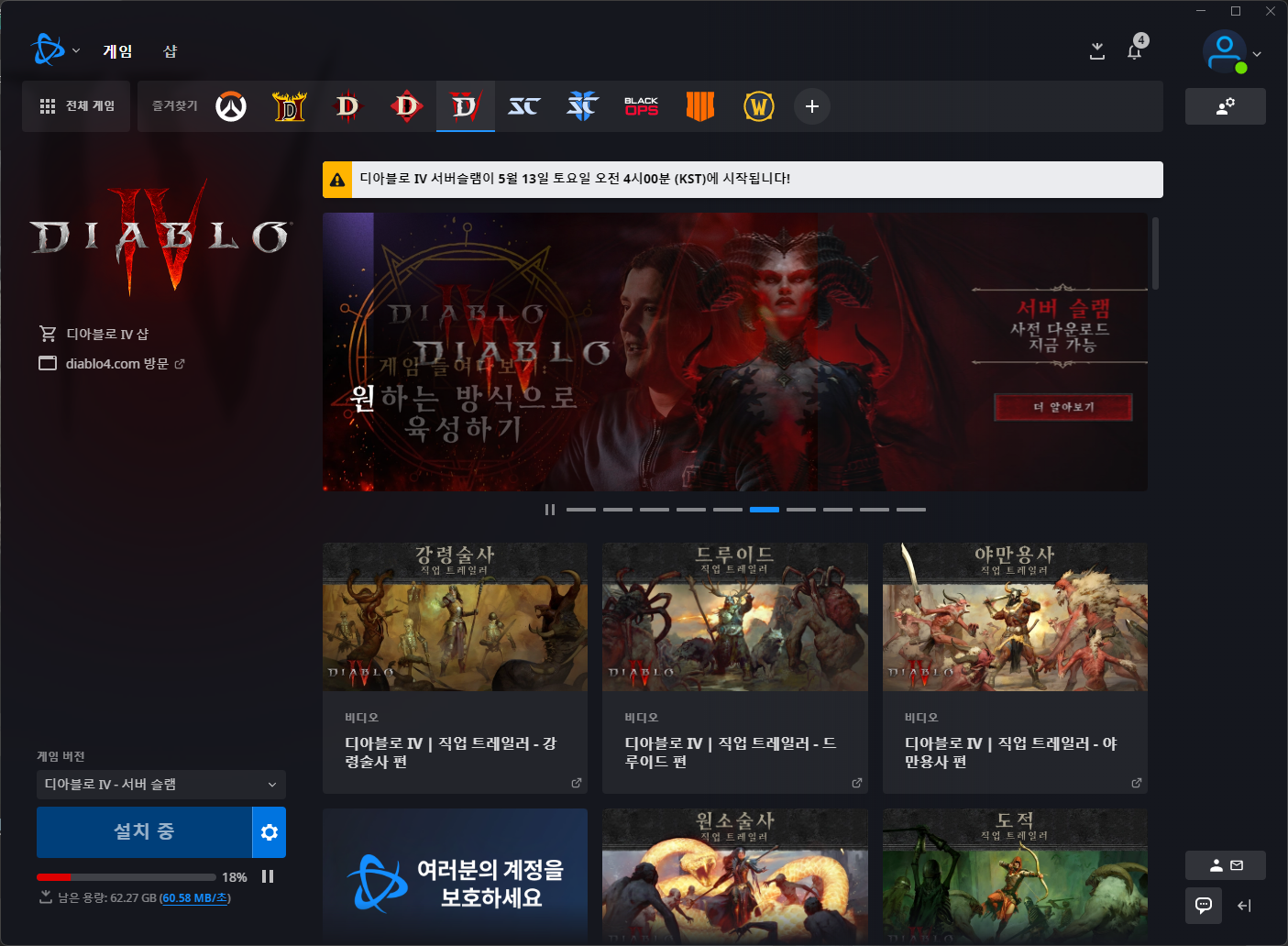Open the main Diablo IV promo banner

(735, 352)
